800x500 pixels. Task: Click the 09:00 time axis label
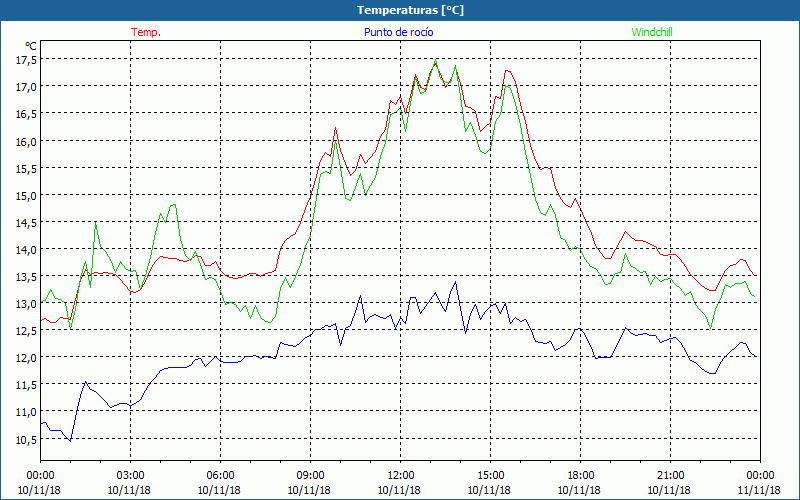click(310, 476)
